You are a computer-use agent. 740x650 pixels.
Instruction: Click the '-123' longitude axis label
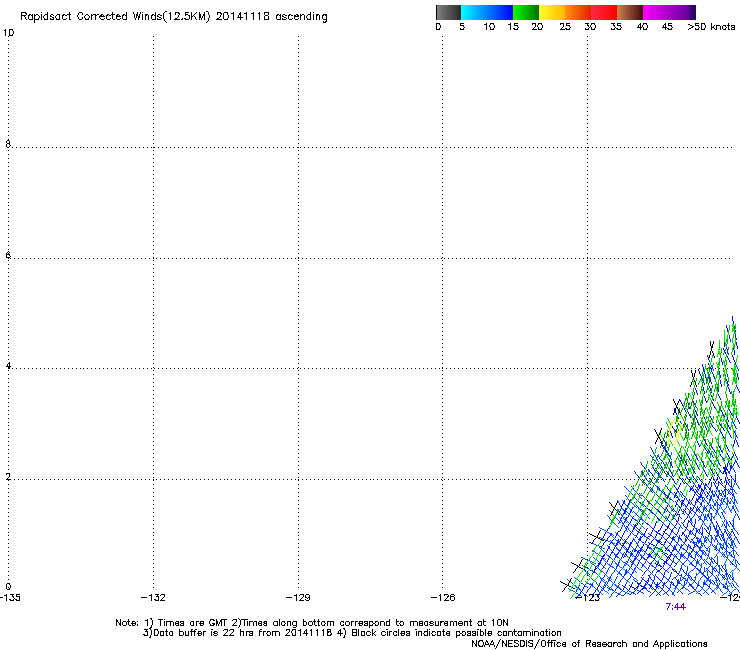pos(588,598)
